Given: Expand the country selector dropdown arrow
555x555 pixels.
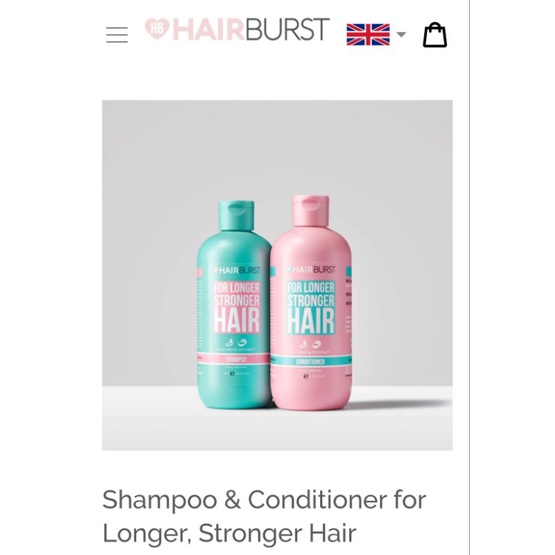Looking at the screenshot, I should [x=401, y=34].
